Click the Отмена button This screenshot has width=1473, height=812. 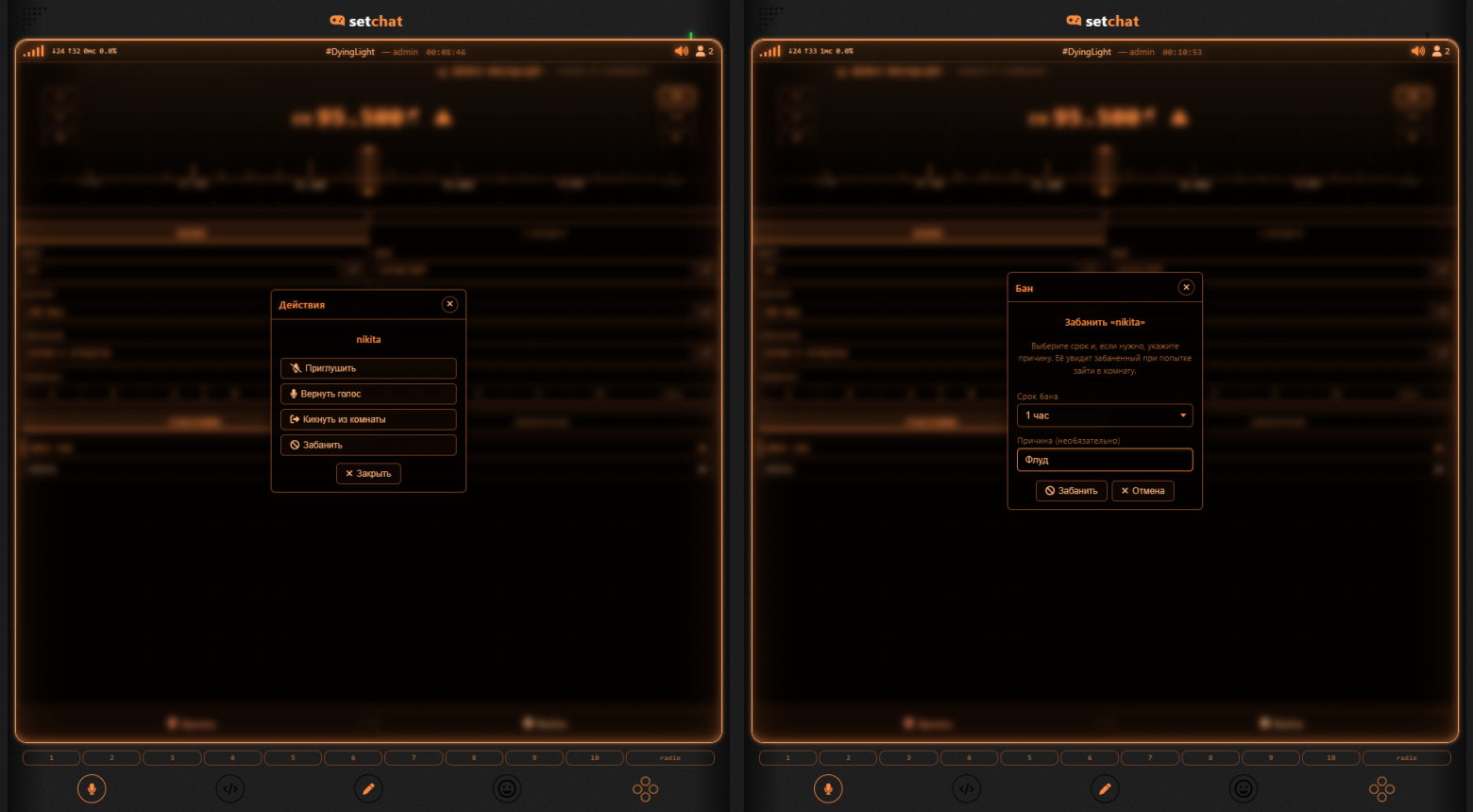coord(1143,491)
